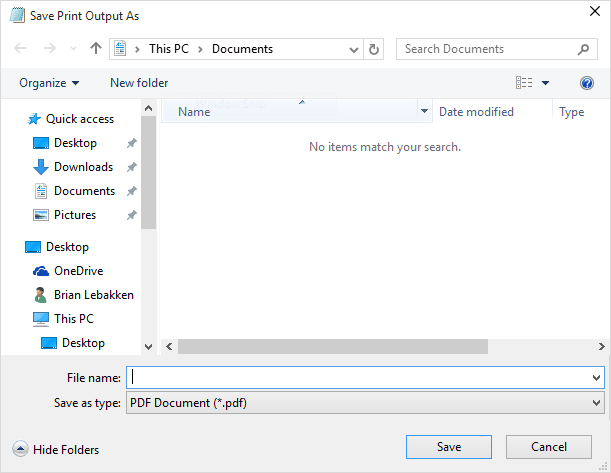Click the Save button
The image size is (611, 473).
click(x=449, y=446)
